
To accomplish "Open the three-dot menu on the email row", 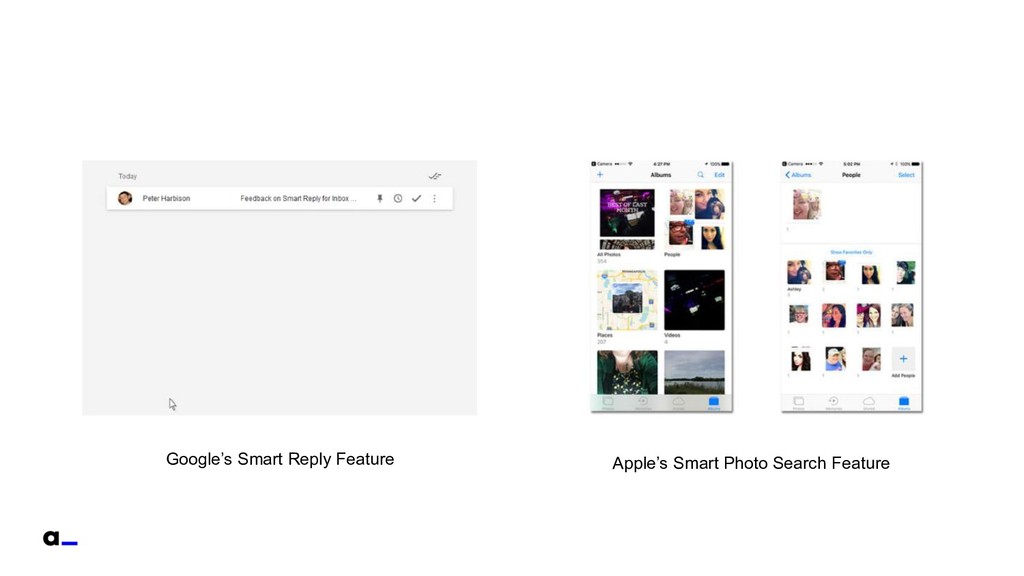I will 434,199.
